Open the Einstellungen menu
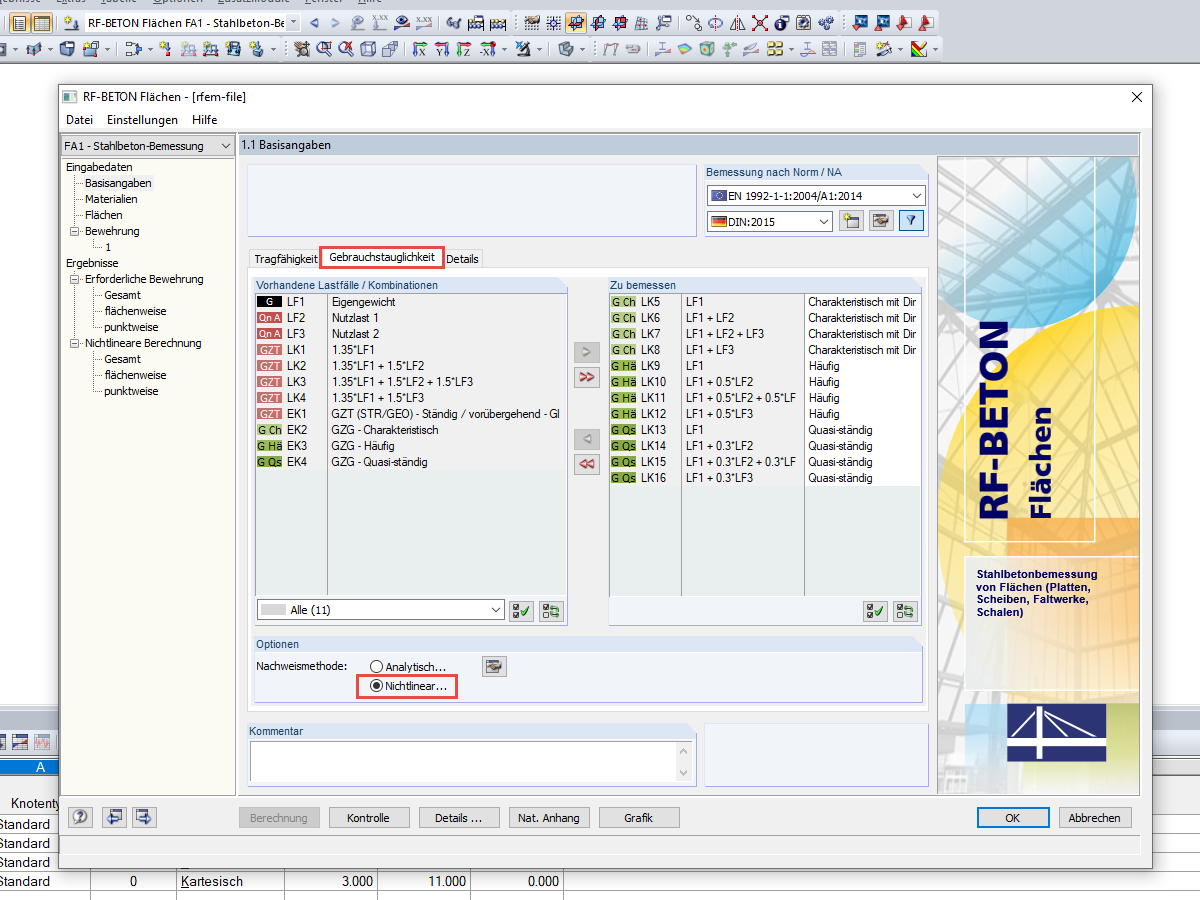The image size is (1200, 900). [x=142, y=120]
